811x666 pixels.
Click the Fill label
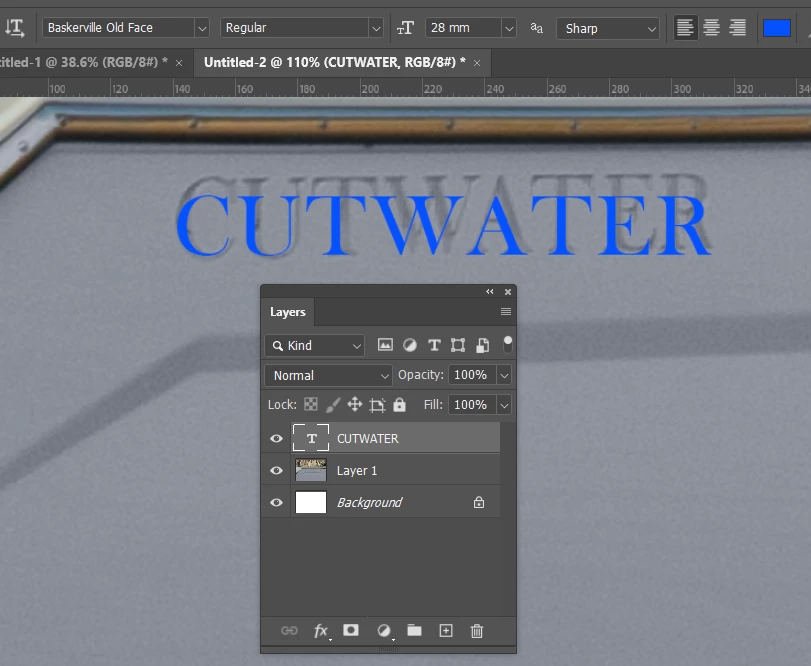click(433, 405)
